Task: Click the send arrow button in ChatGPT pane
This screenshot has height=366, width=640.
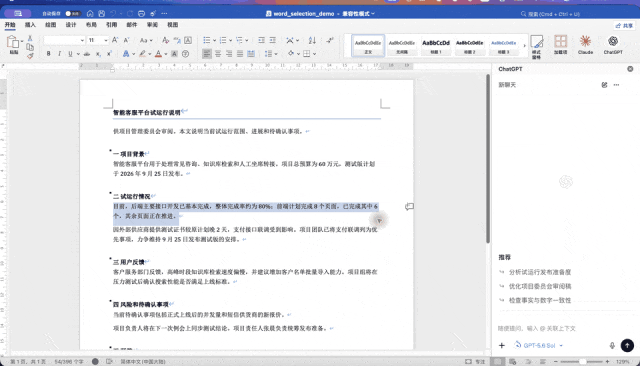Action: pos(627,345)
